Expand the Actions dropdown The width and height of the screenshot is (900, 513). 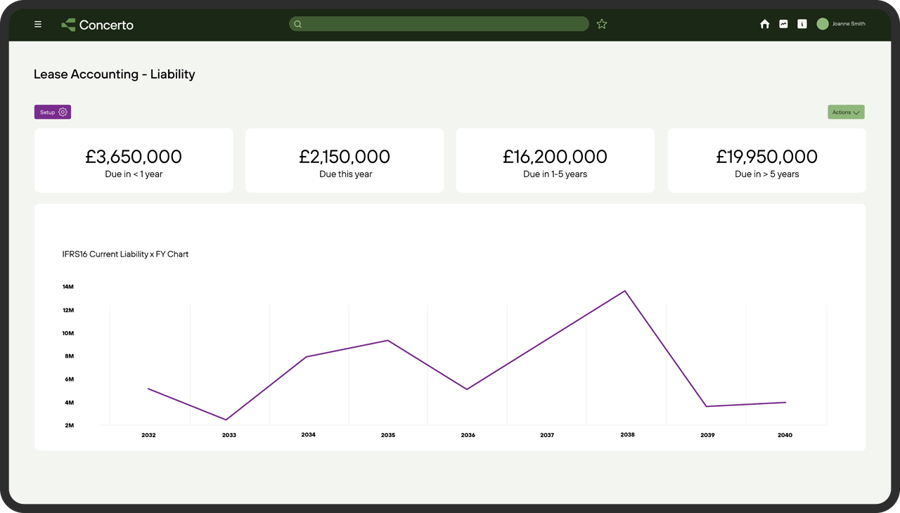coord(846,112)
